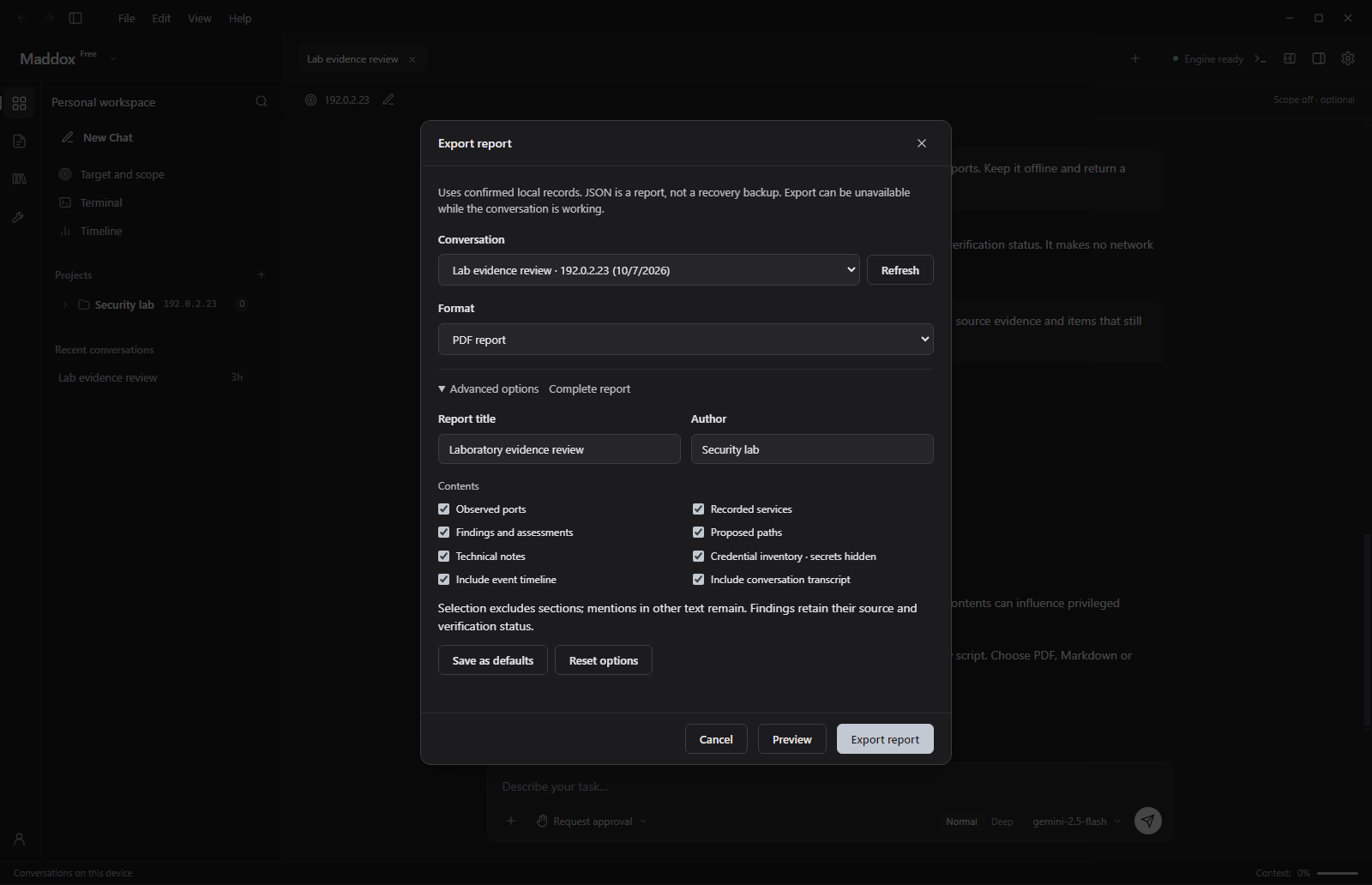Toggle the sidebar panel icon in title bar
The width and height of the screenshot is (1372, 885).
[75, 18]
